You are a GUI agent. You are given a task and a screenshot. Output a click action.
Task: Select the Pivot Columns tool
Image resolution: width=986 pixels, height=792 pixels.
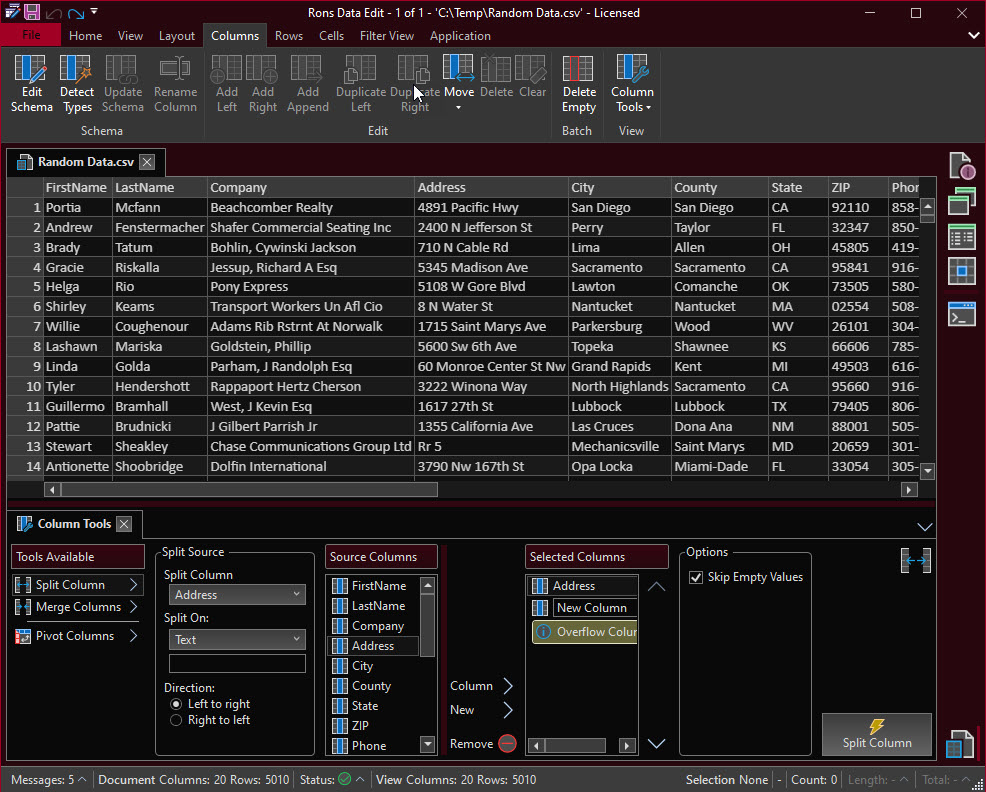75,636
